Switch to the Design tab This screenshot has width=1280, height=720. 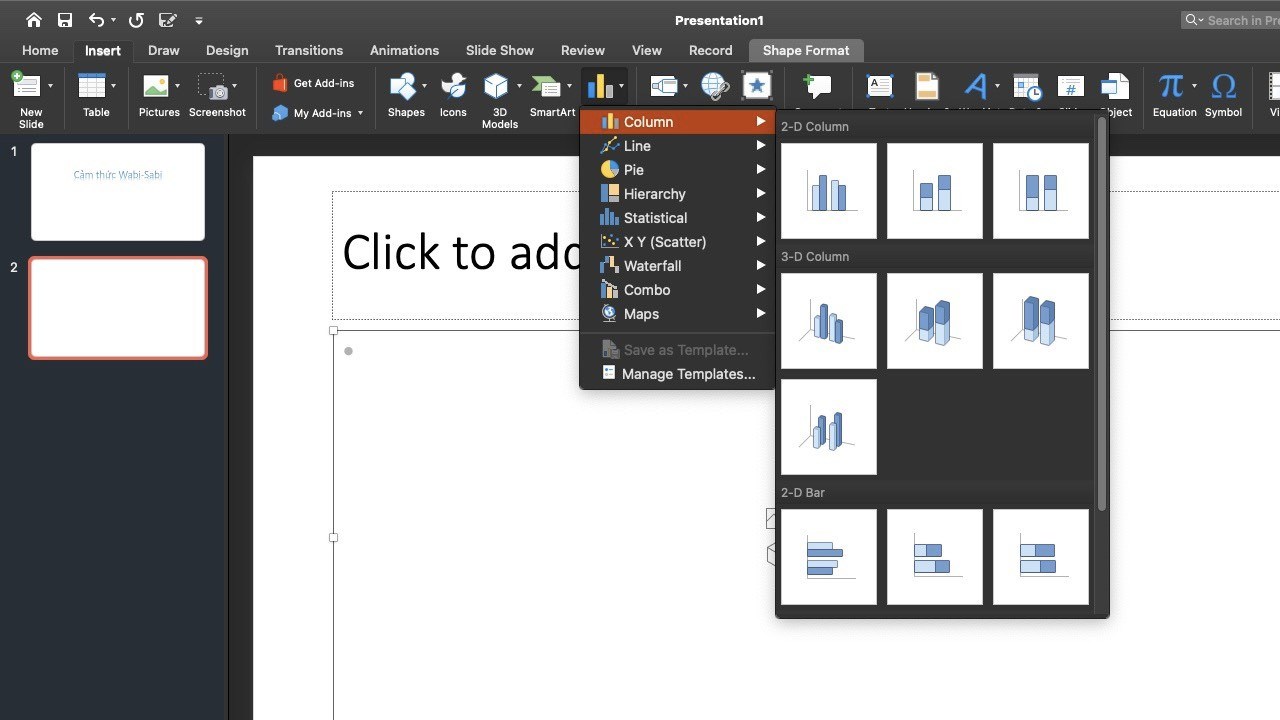click(x=227, y=50)
